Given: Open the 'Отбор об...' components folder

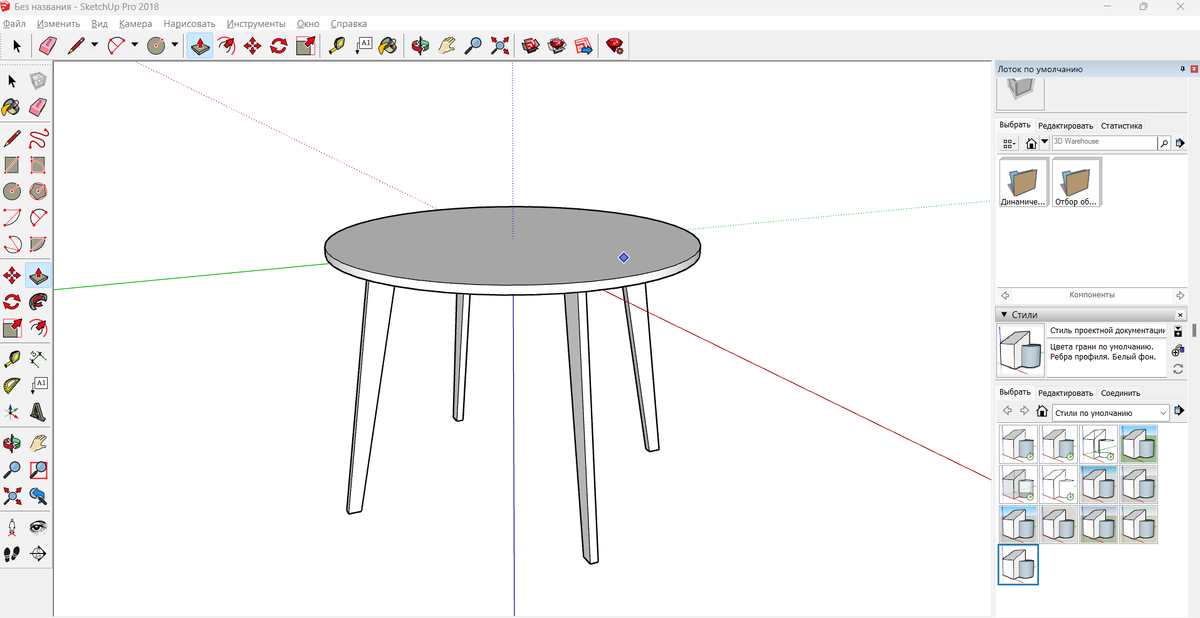Looking at the screenshot, I should (1076, 183).
